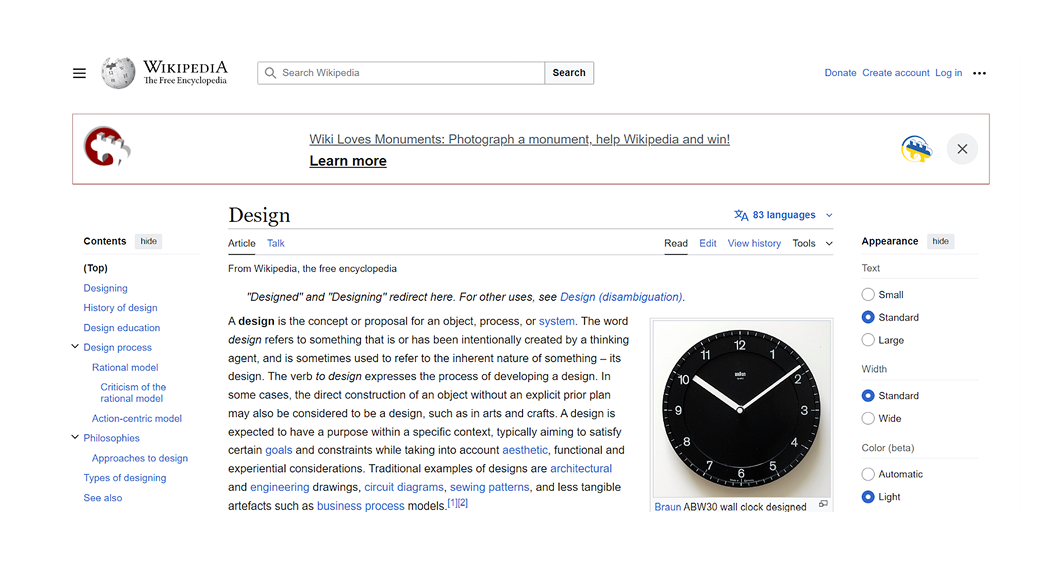Click the engineering link
Image resolution: width=1062 pixels, height=566 pixels.
click(x=280, y=487)
